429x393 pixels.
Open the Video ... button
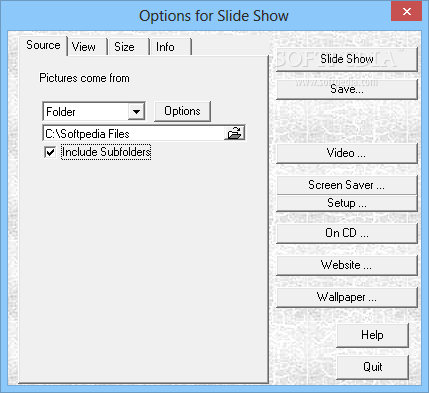coord(347,153)
